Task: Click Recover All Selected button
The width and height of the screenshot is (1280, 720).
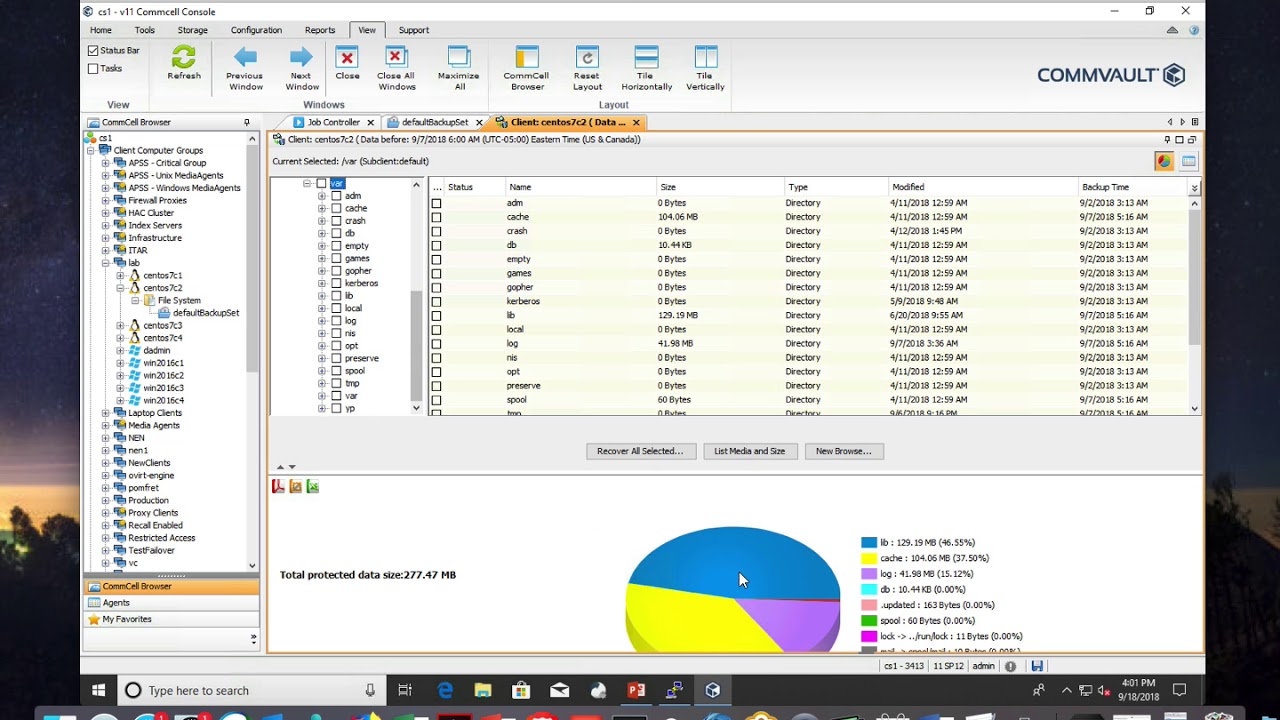Action: point(640,451)
